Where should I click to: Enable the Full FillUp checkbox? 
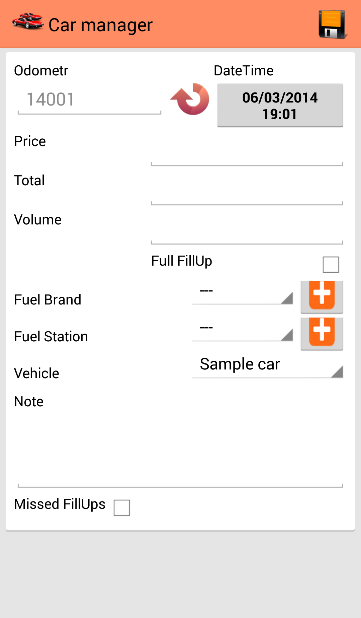click(331, 264)
